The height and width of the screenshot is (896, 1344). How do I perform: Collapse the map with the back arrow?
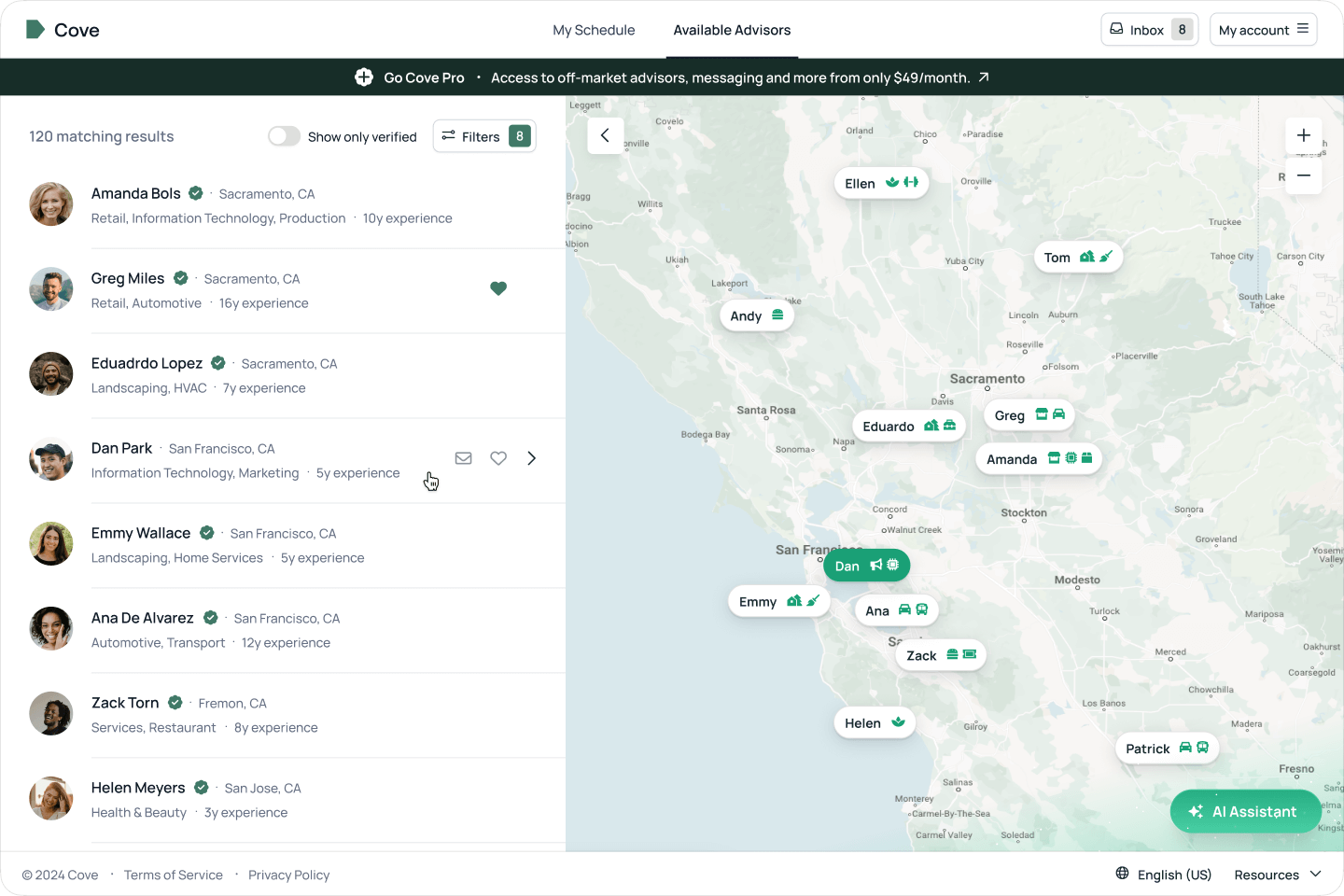pos(605,135)
